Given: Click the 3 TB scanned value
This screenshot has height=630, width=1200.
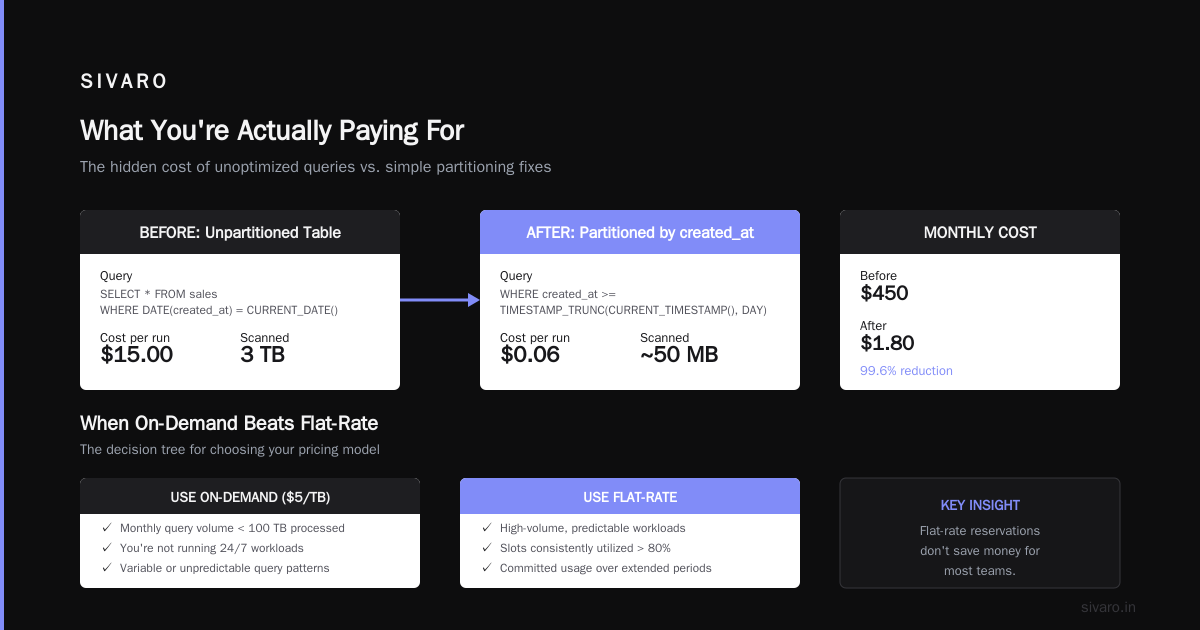Looking at the screenshot, I should click(263, 354).
